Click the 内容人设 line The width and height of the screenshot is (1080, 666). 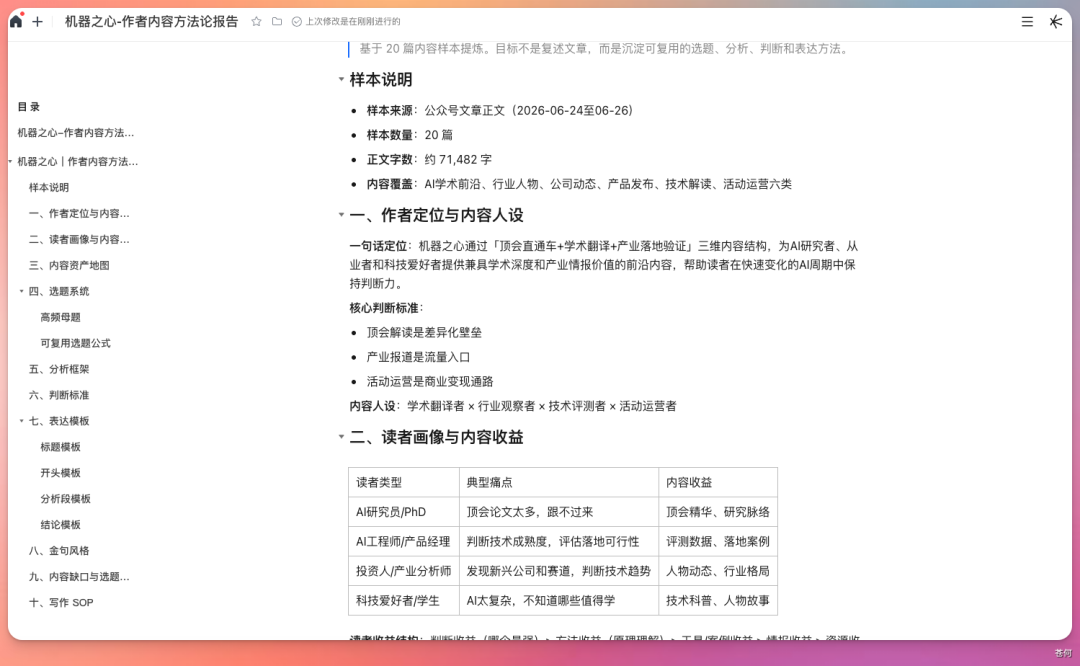coord(513,406)
